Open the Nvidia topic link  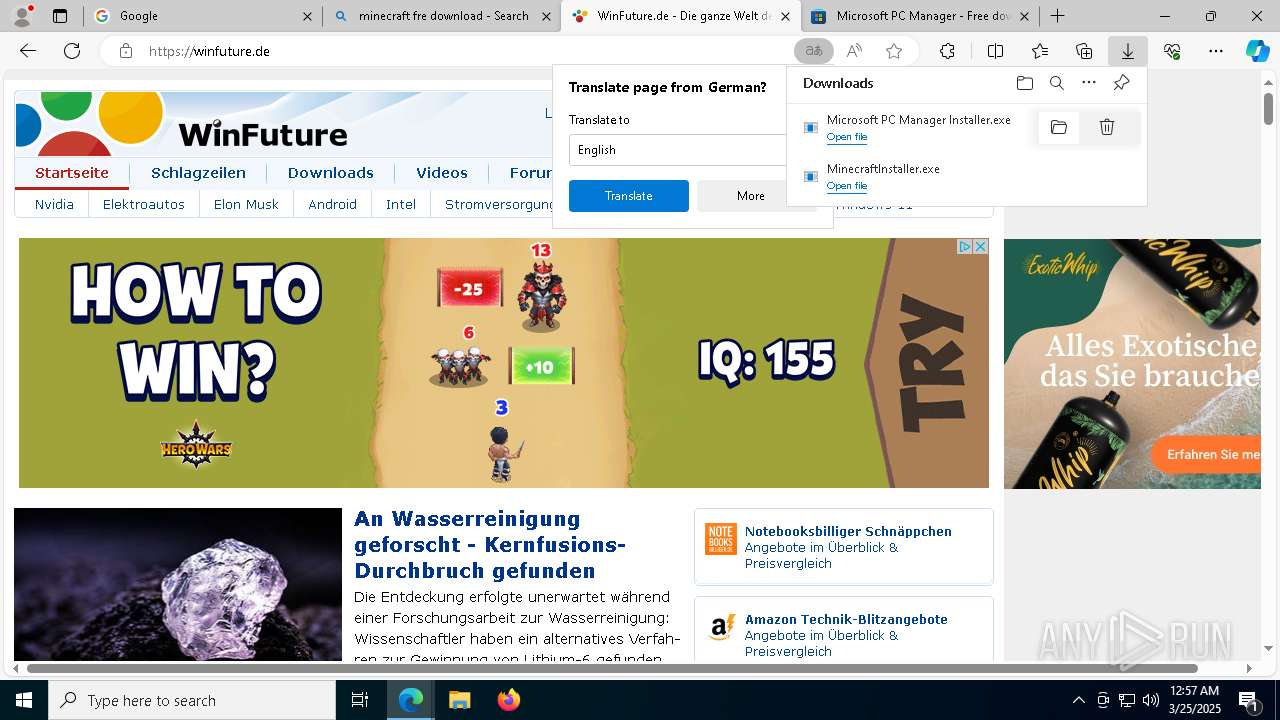click(x=54, y=204)
